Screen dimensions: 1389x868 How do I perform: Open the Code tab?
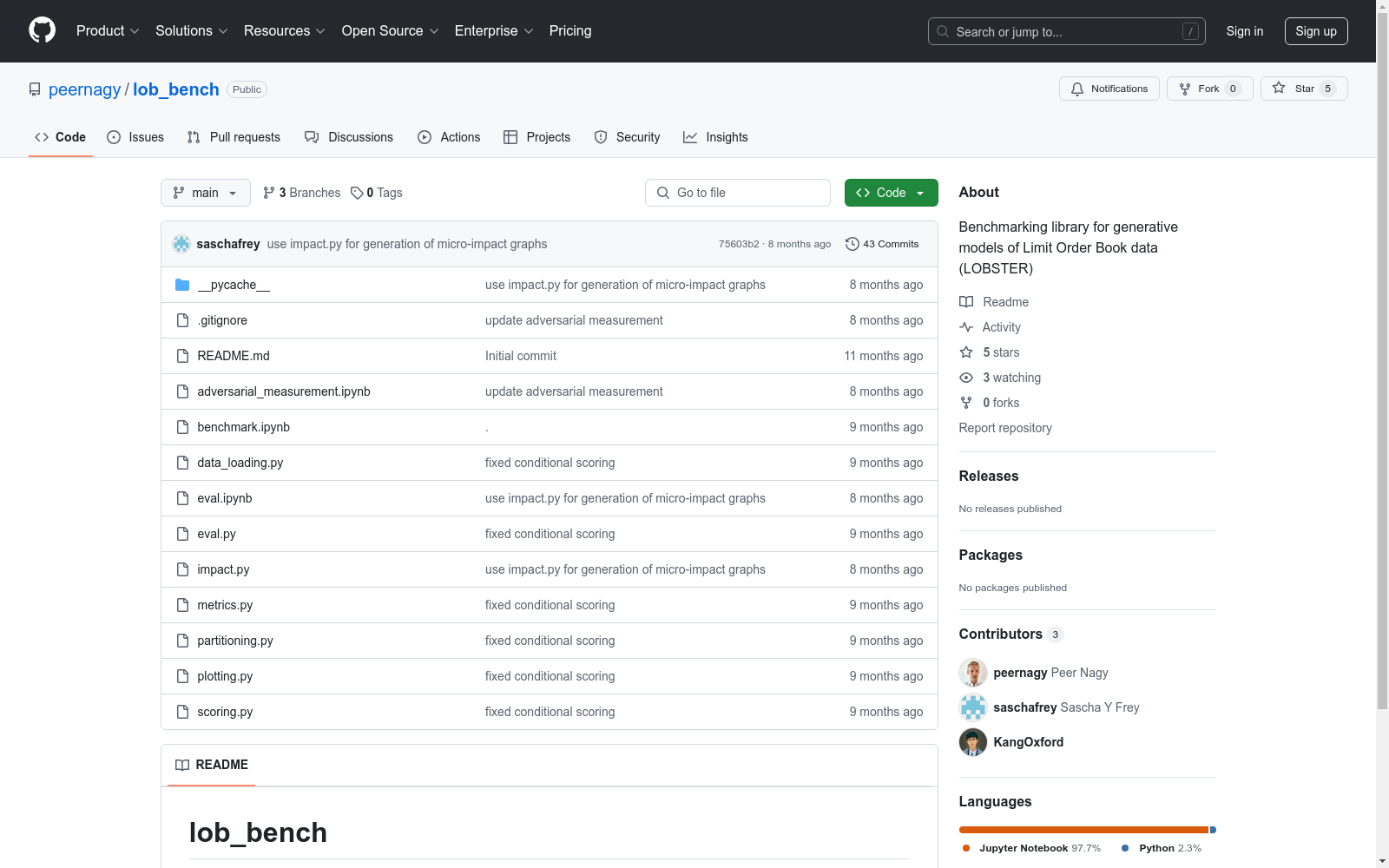[61, 137]
